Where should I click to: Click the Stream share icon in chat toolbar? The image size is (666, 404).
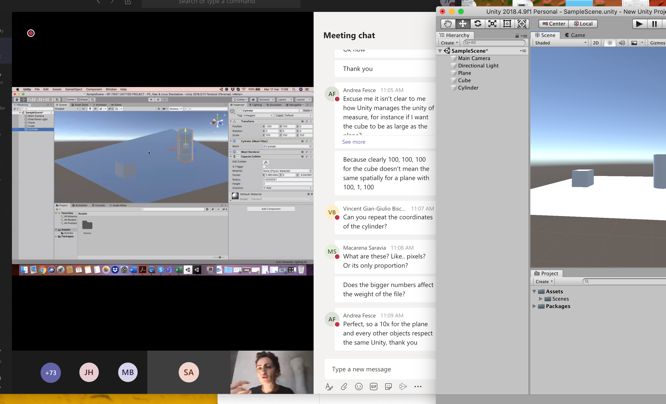403,387
